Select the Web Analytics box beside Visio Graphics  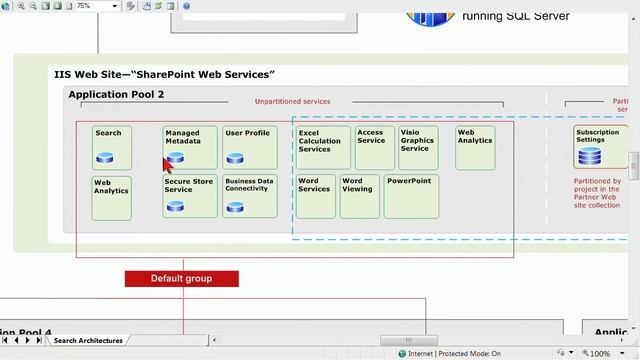point(475,147)
